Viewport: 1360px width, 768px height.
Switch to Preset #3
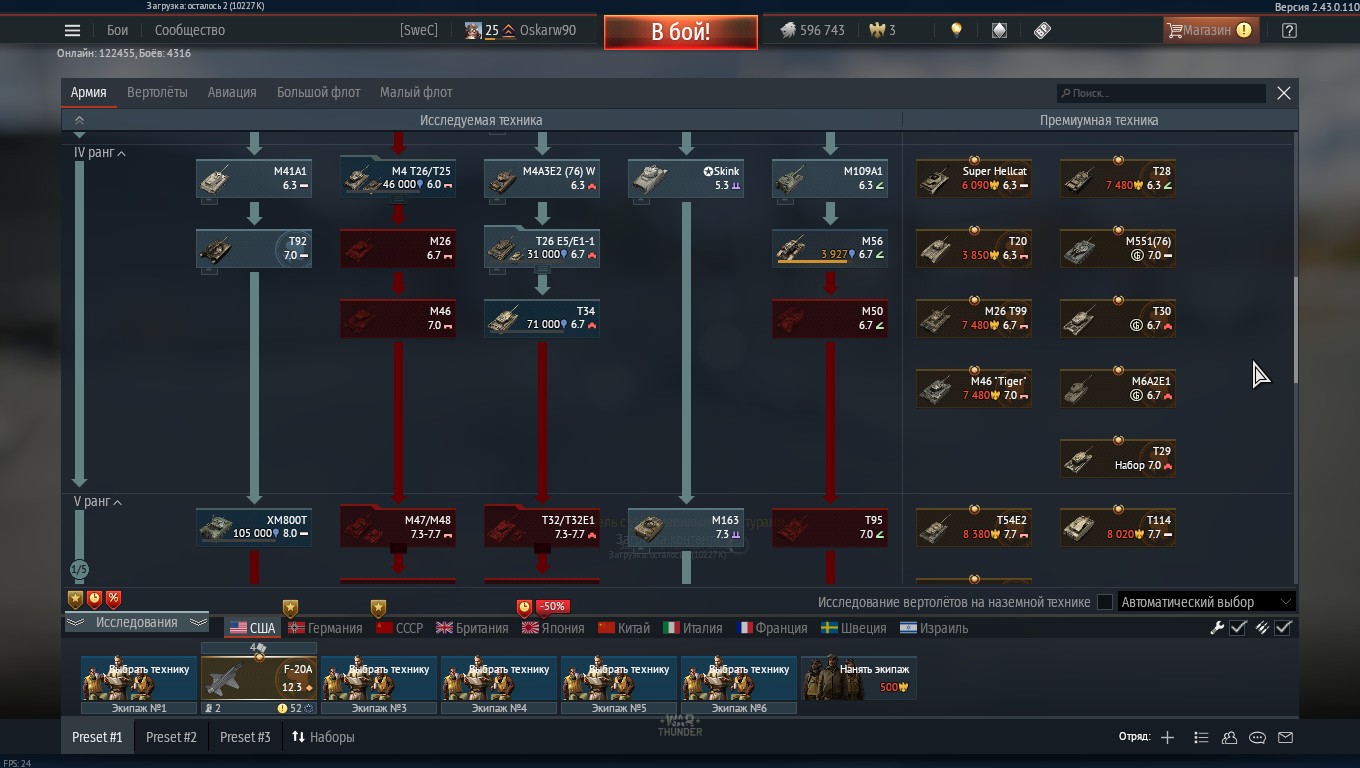click(x=245, y=737)
